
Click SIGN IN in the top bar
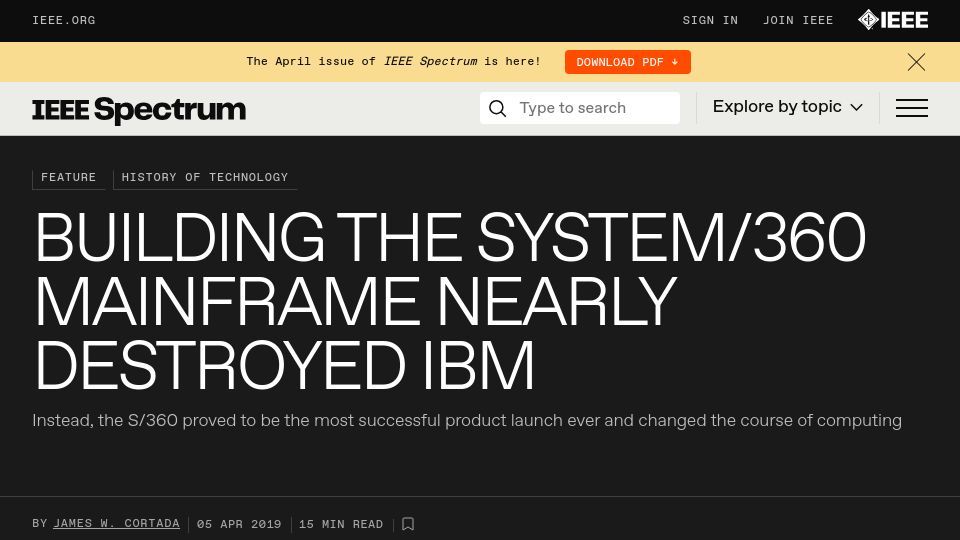(710, 20)
